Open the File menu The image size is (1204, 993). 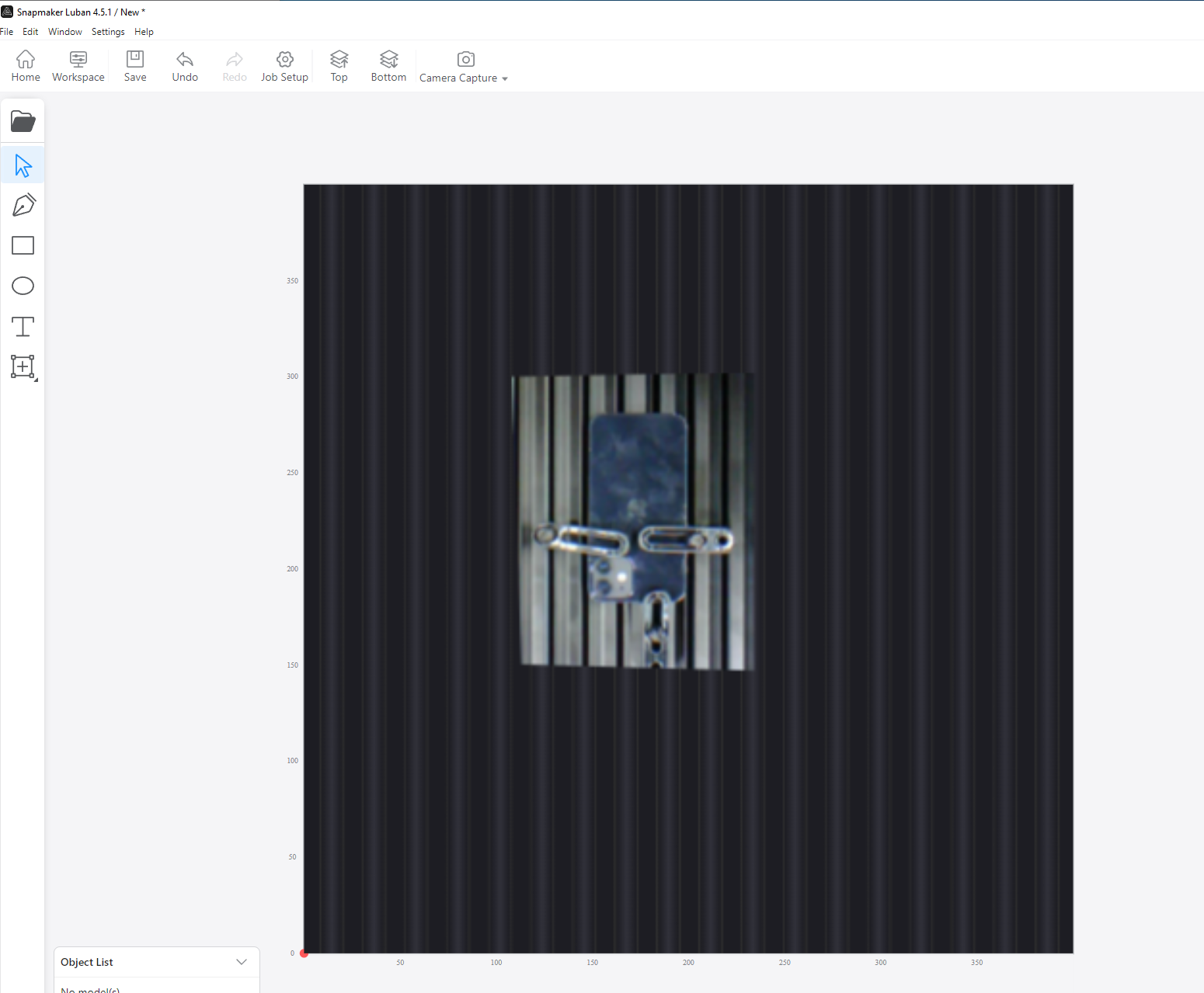[x=7, y=31]
